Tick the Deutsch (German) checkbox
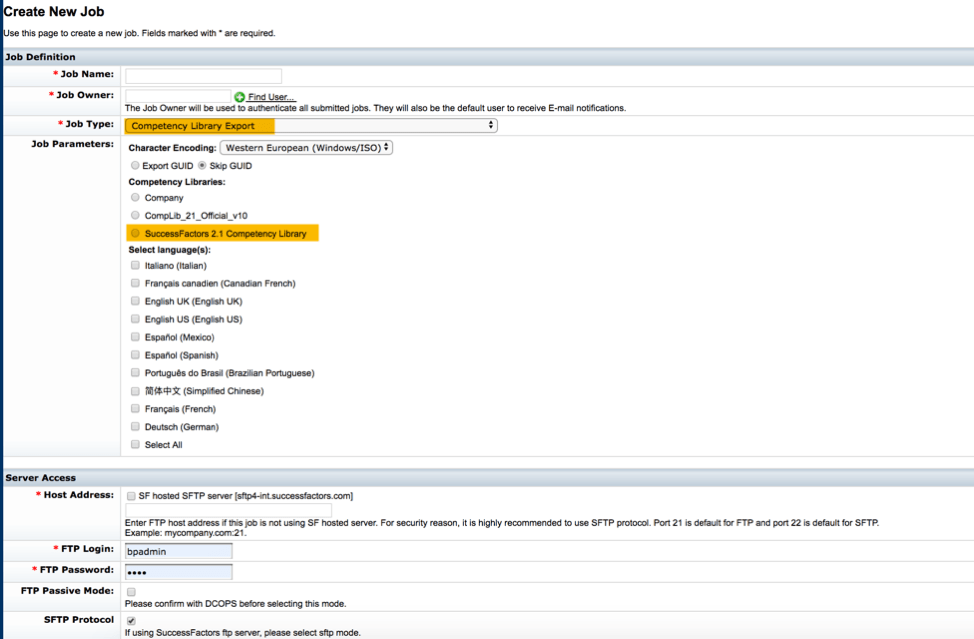Viewport: 974px width, 639px height. coord(135,427)
